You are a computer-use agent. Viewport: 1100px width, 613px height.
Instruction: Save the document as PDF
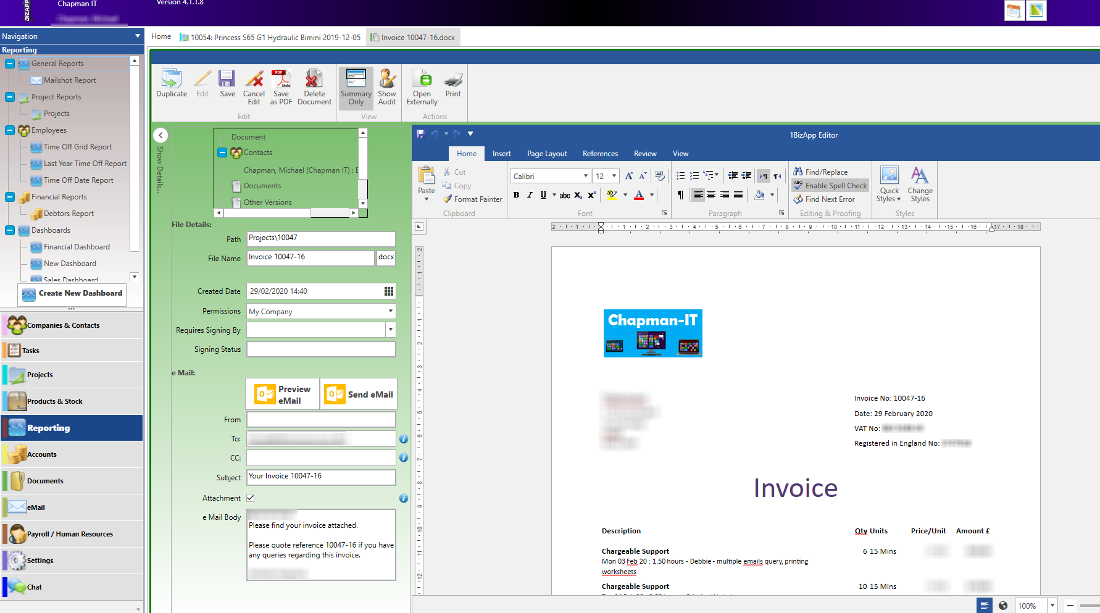point(281,85)
